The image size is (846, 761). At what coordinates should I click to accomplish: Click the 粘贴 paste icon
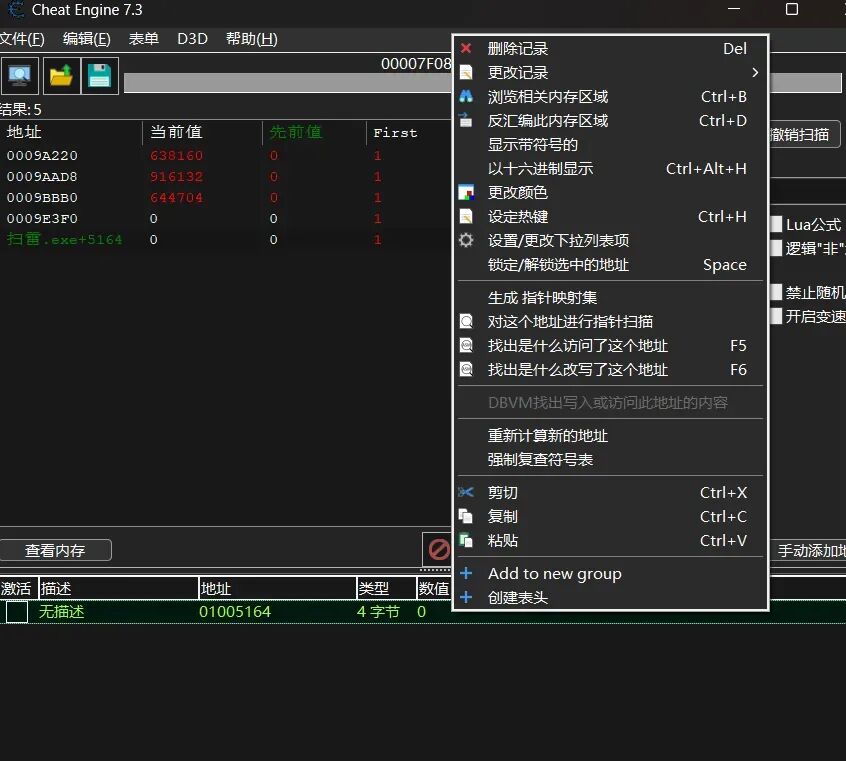(x=465, y=540)
